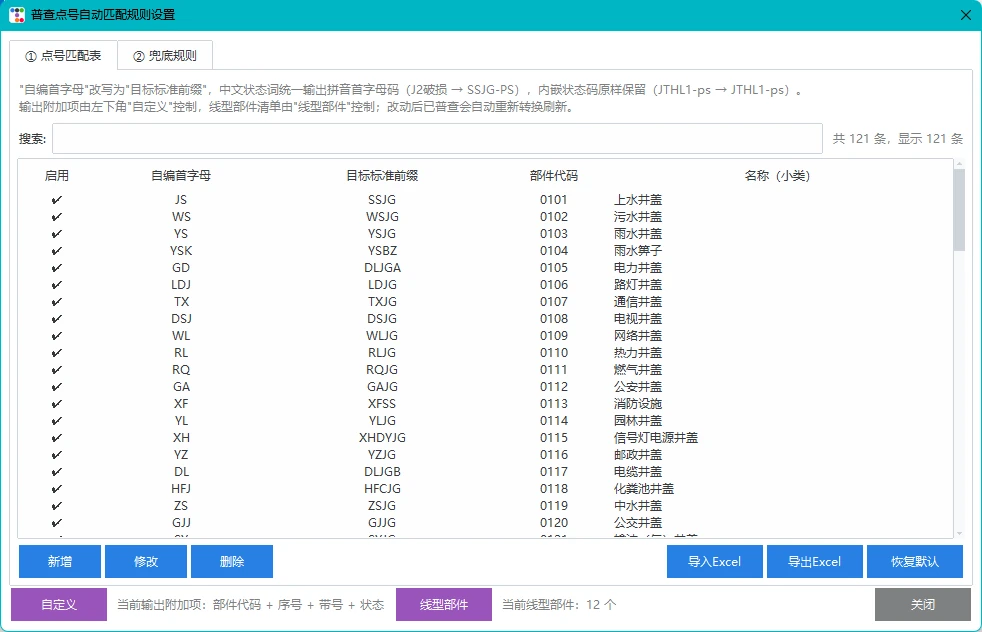The width and height of the screenshot is (982, 632).
Task: Click the 导入Excel button
Action: point(715,561)
